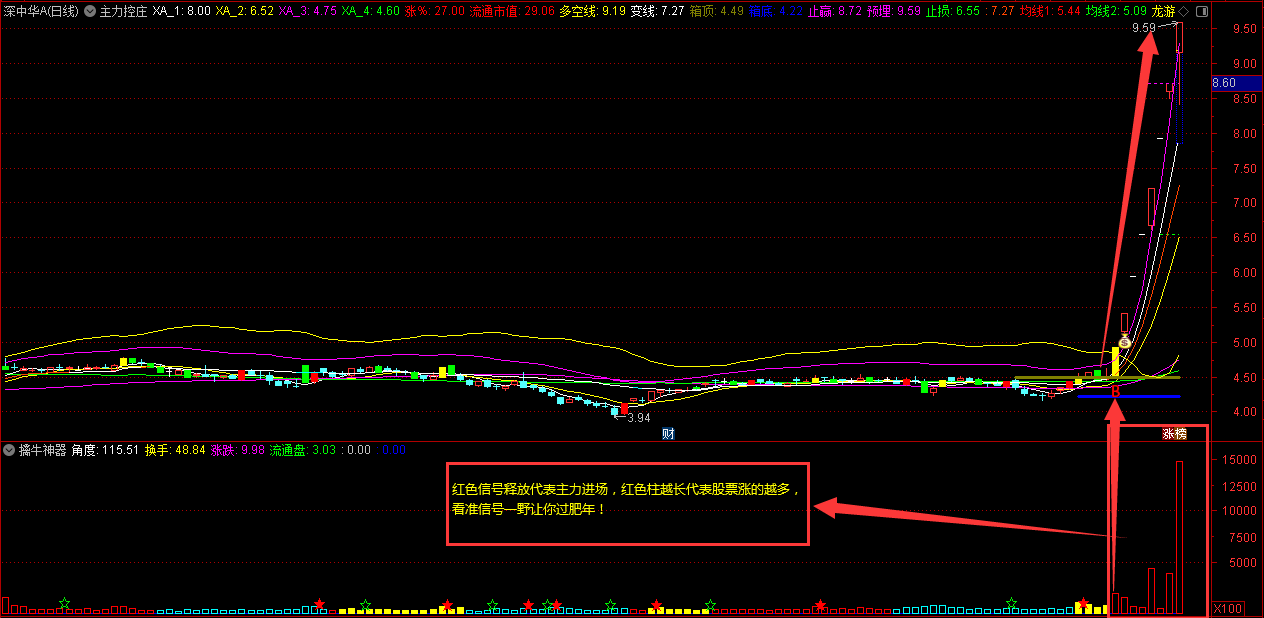
Task: Click the 预埋: 9.59 value
Action: pos(894,11)
